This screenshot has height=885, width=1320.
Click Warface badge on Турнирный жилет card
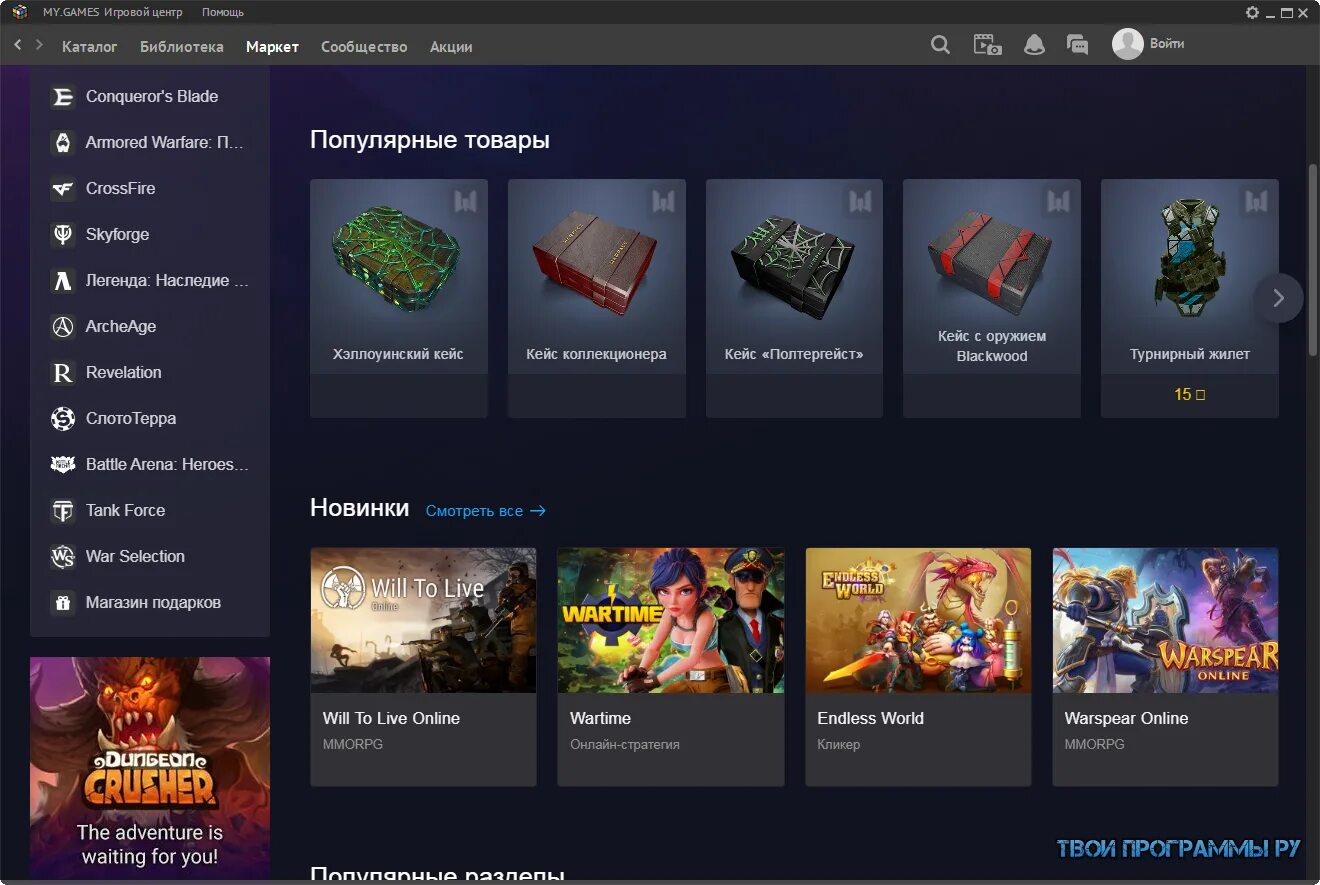1257,201
